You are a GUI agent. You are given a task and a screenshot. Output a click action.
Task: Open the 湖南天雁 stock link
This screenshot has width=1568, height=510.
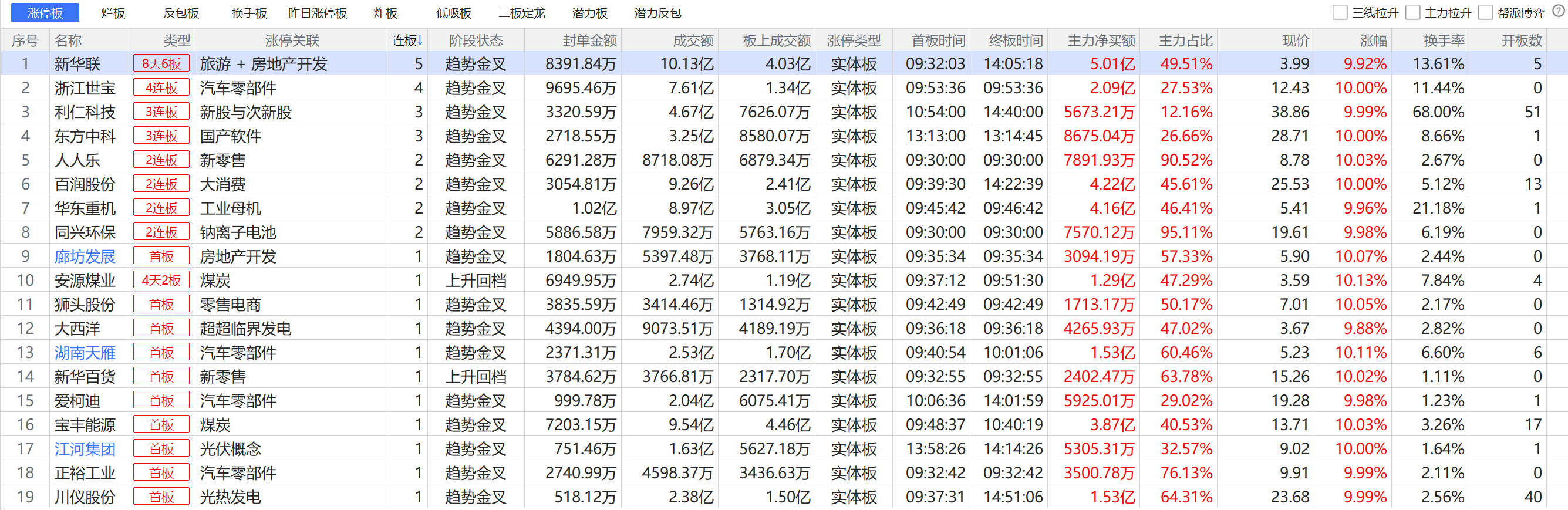85,353
